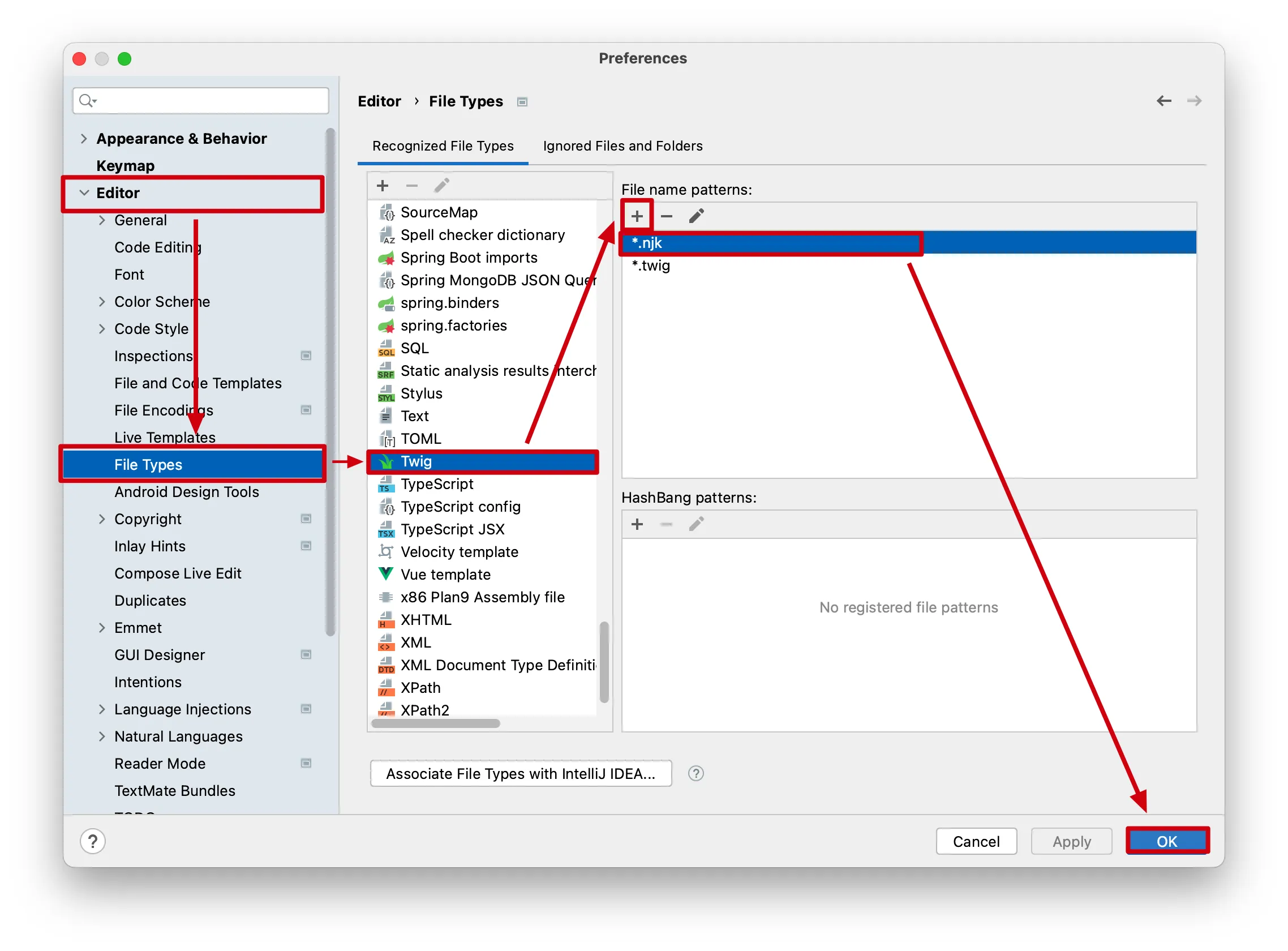
Task: Select x86 Plan9 Assembly file type
Action: pos(482,598)
